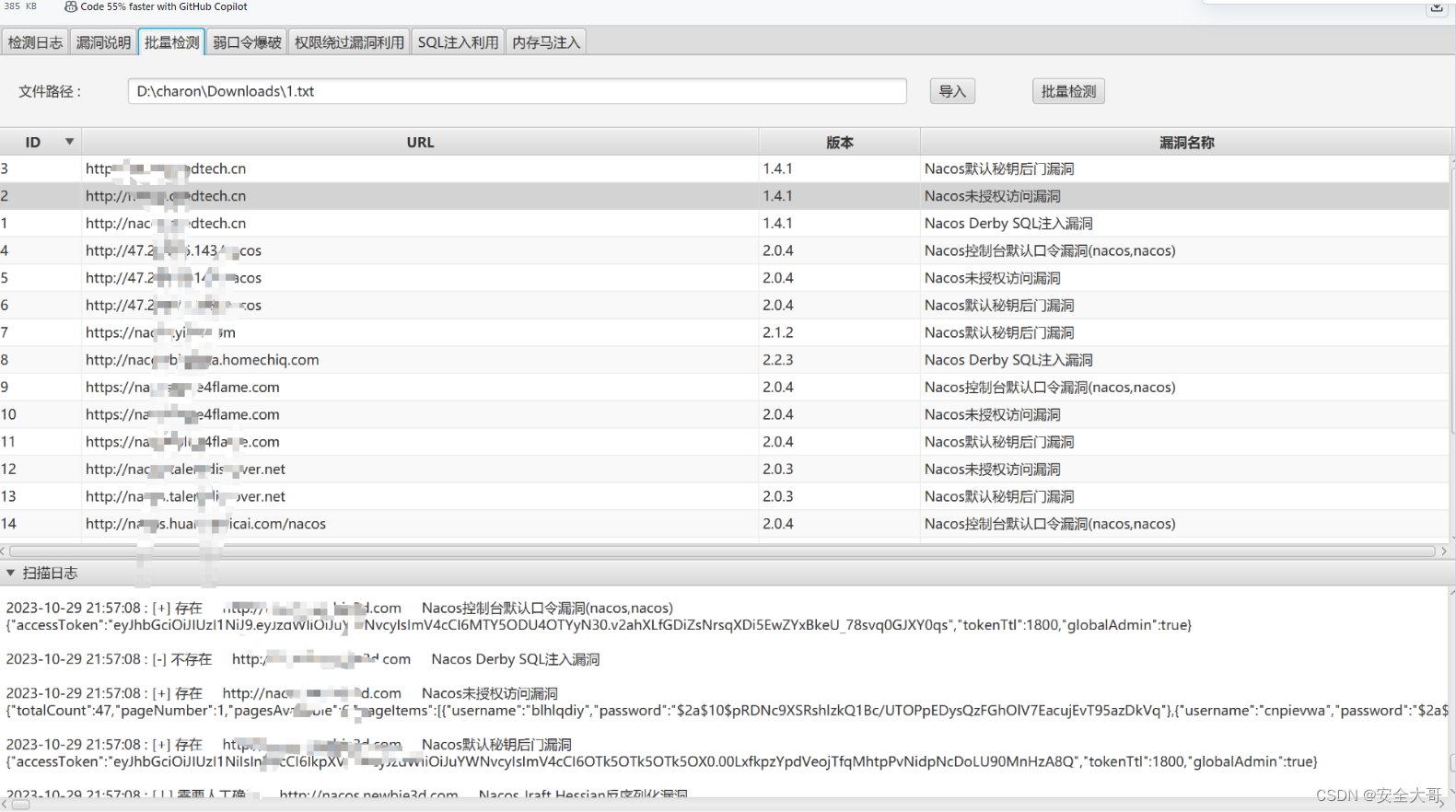1456x812 pixels.
Task: Go to the 权限绕过漏洞利用 tab
Action: (349, 42)
